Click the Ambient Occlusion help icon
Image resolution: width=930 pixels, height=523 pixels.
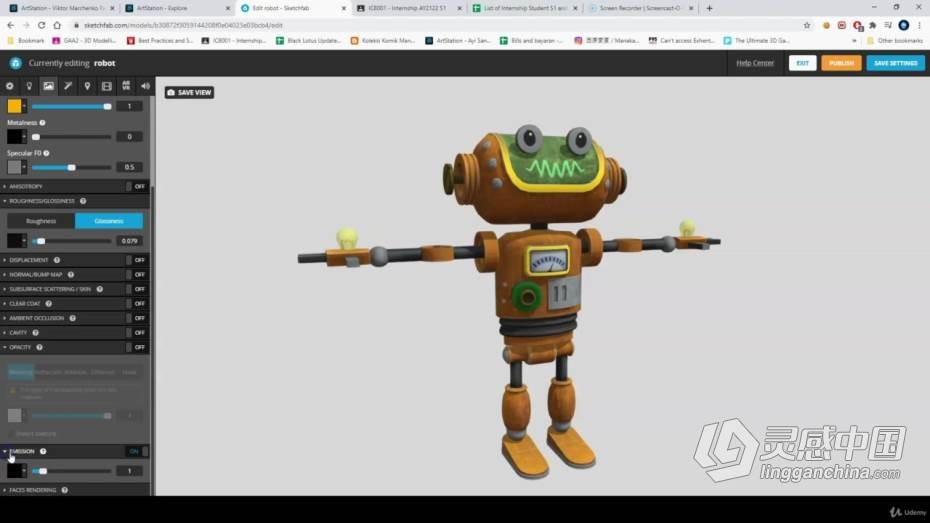(x=72, y=318)
